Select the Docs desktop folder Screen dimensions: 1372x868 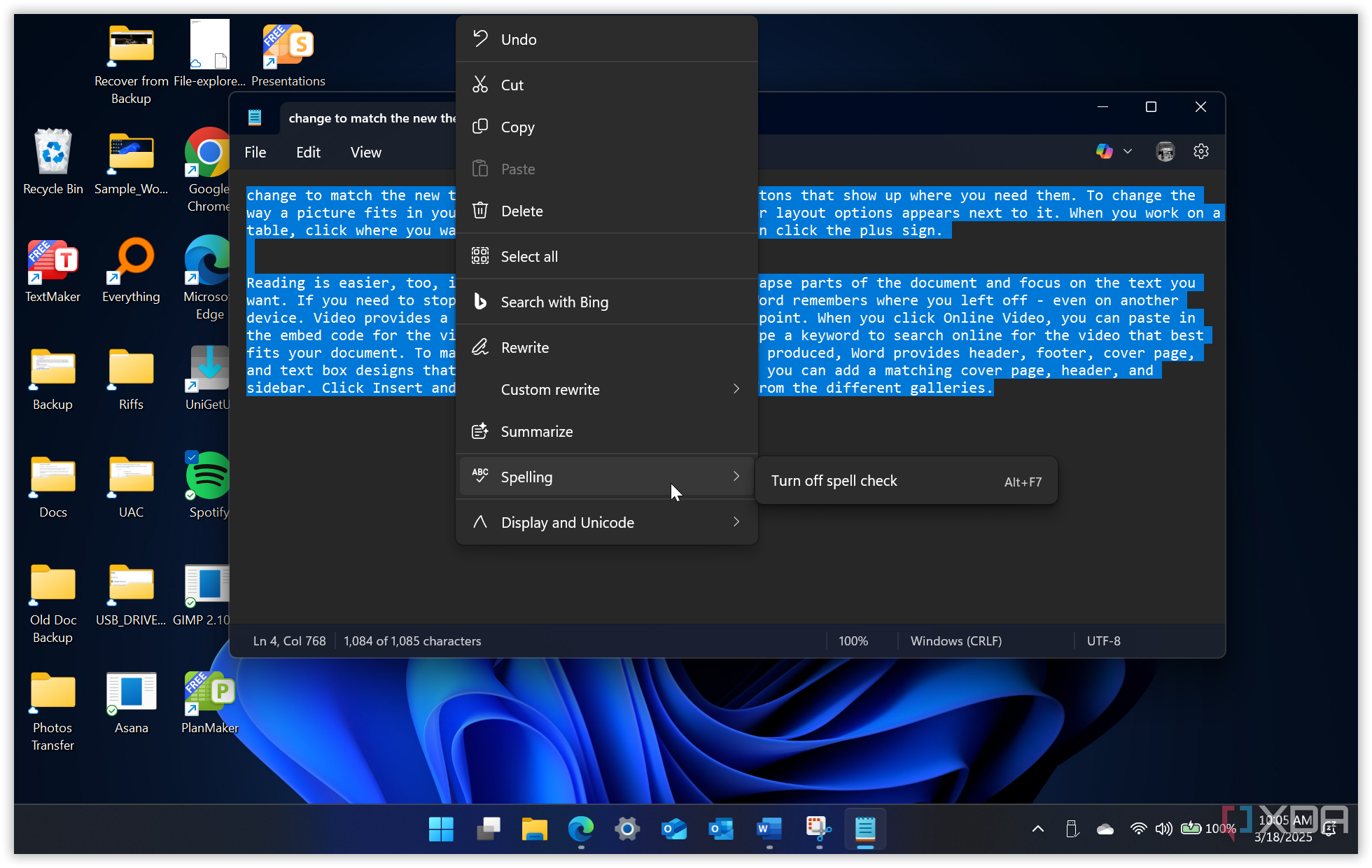point(53,486)
